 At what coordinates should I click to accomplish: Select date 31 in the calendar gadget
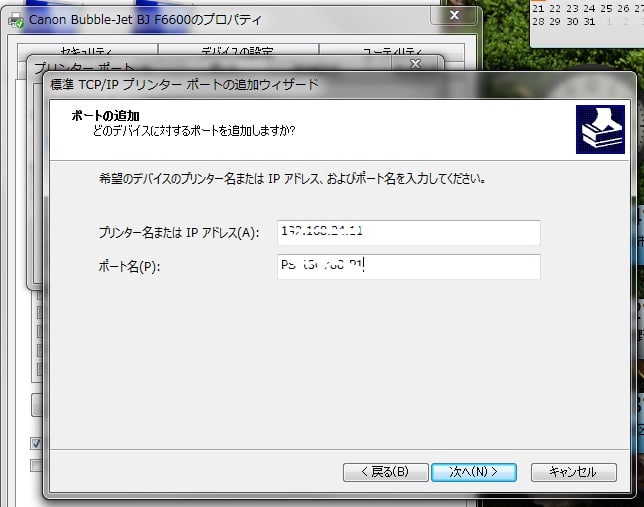pyautogui.click(x=589, y=21)
